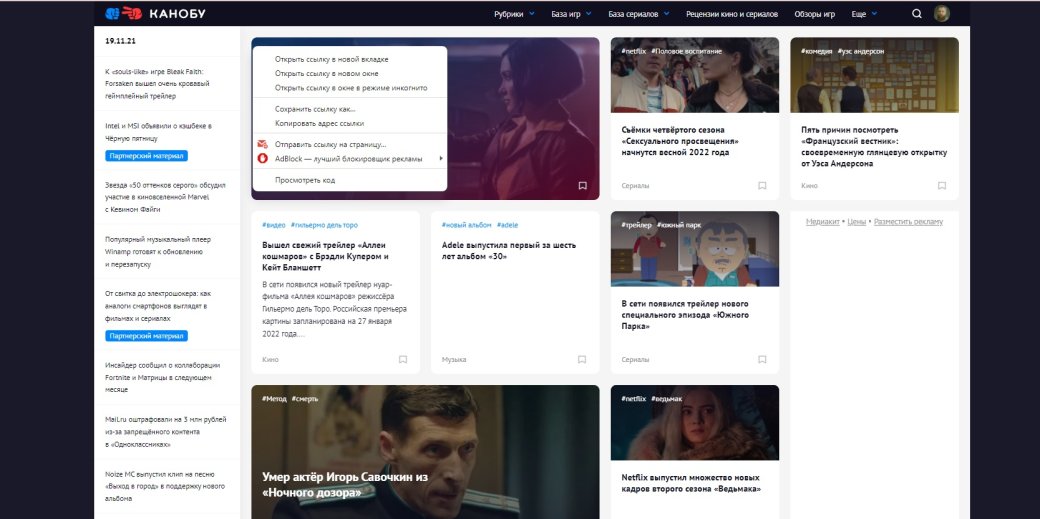Click Партнерский материал badge under Intel news
The image size is (1040, 519).
[x=146, y=156]
